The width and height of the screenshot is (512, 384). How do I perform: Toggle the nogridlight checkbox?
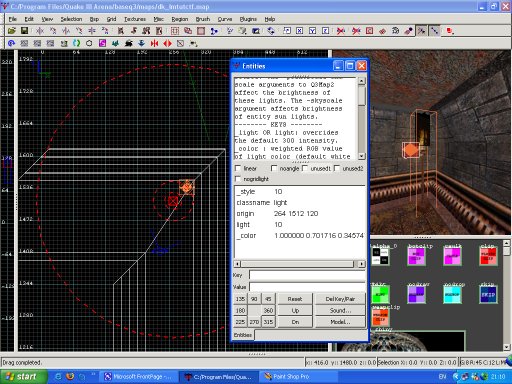[238, 179]
